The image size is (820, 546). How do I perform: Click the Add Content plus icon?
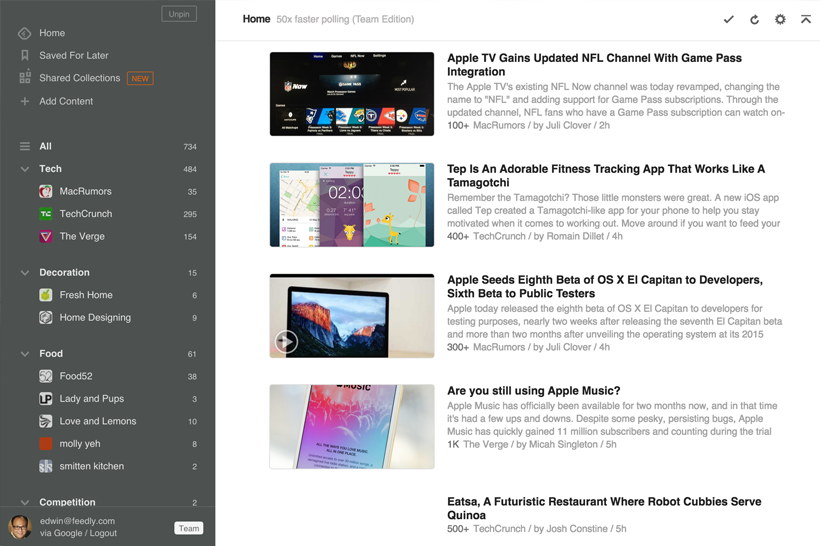25,101
